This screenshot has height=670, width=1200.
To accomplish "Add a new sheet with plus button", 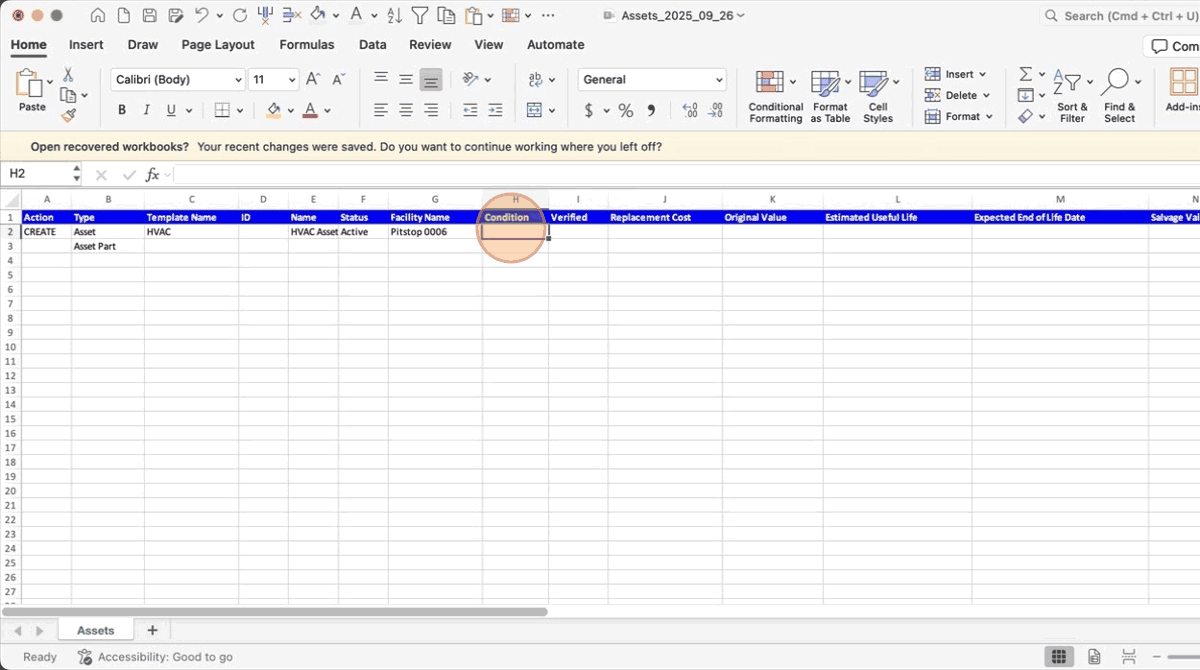I will (152, 631).
